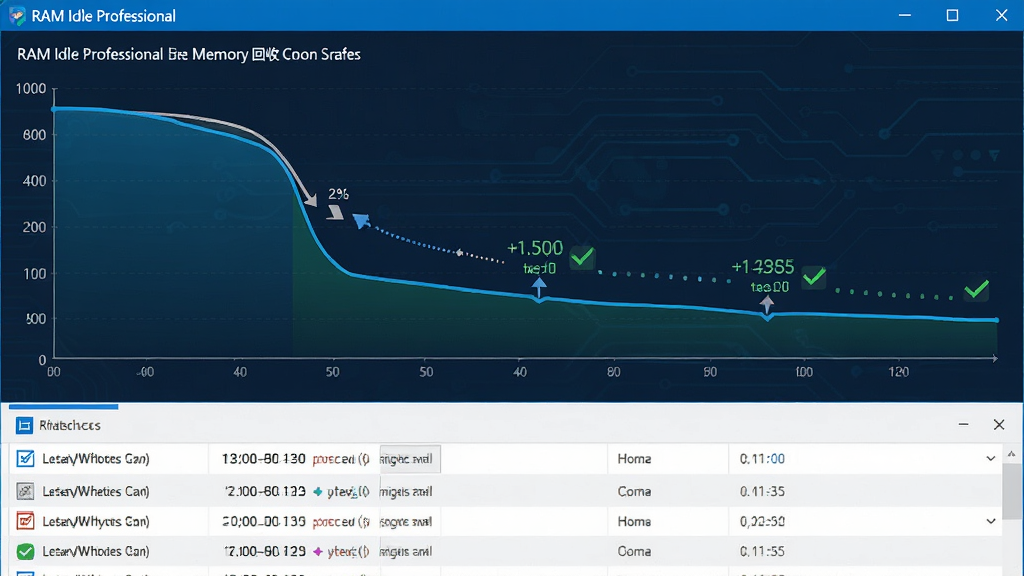Click the blue arrowhead near the 2% label

pyautogui.click(x=360, y=221)
